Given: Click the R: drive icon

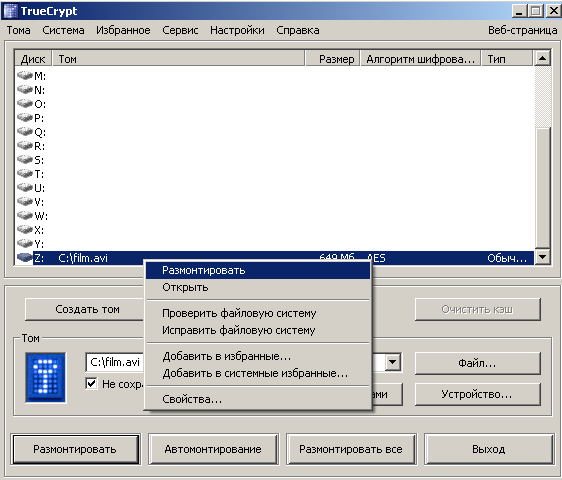Looking at the screenshot, I should (x=25, y=146).
